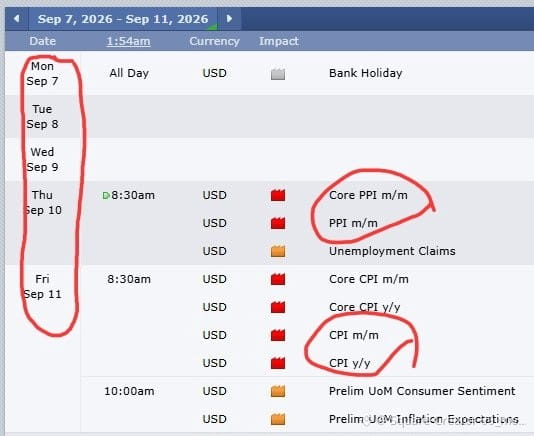
Task: Click the 1:54am time header link
Action: click(128, 41)
